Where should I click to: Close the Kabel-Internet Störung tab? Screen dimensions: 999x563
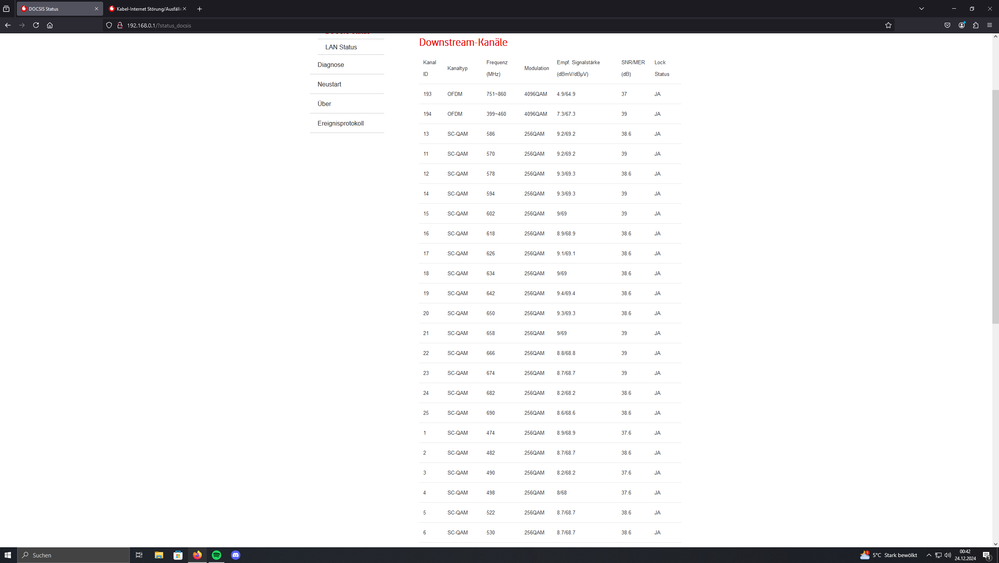click(x=185, y=9)
